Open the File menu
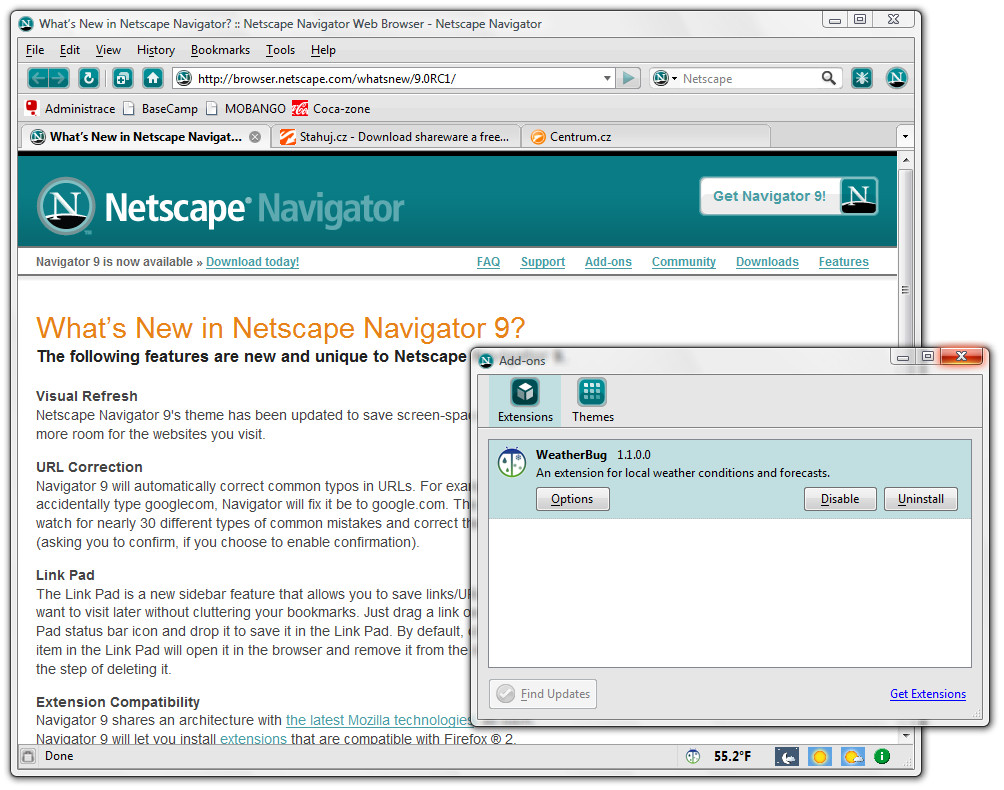Image resolution: width=1004 pixels, height=790 pixels. 35,50
